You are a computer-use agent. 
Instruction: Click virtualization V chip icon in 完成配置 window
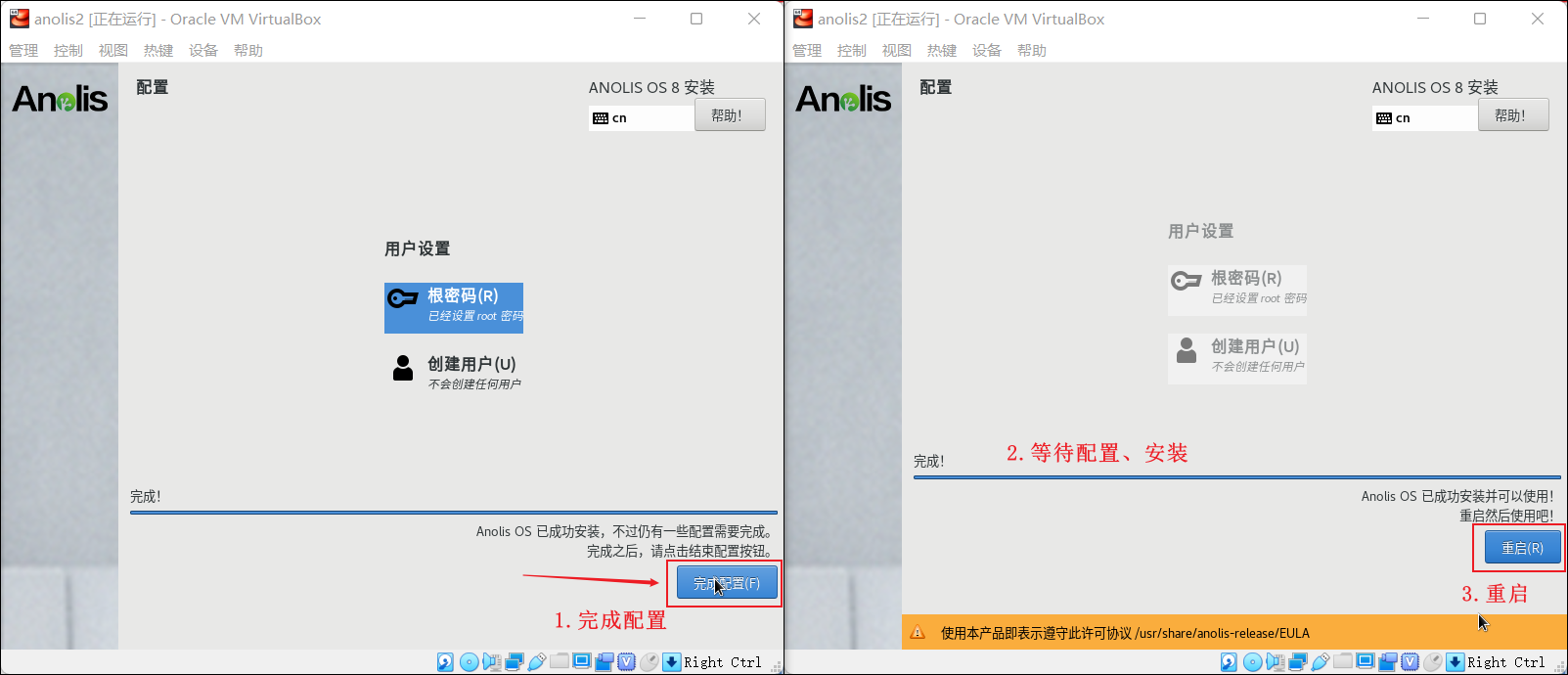(x=627, y=662)
